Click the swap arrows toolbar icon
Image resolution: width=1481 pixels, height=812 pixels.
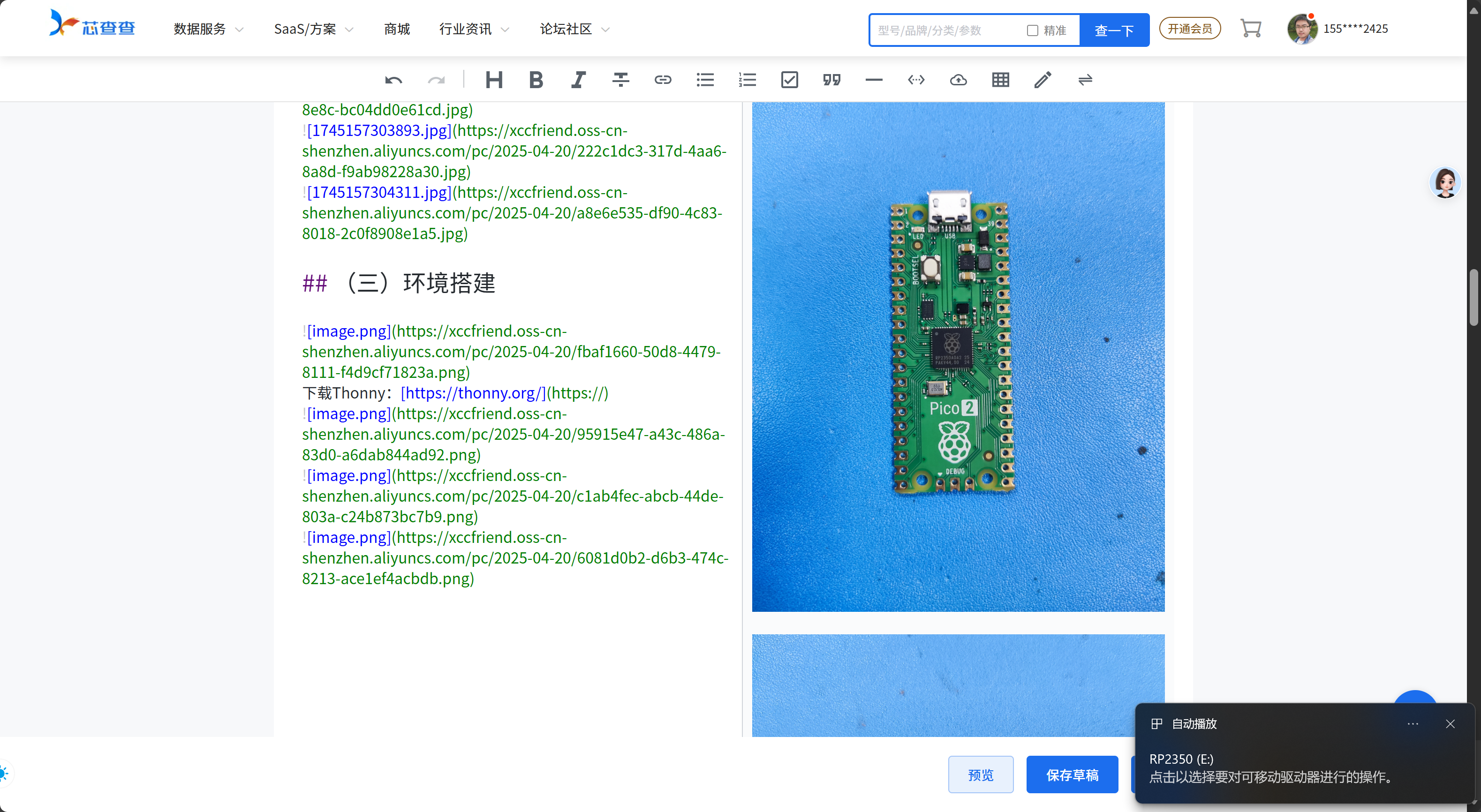(1085, 80)
